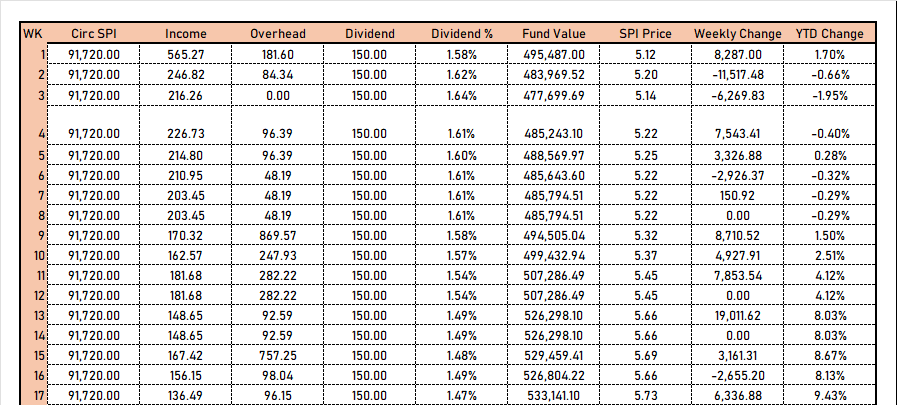The image size is (897, 405).
Task: Click the WK column header
Action: 31,34
